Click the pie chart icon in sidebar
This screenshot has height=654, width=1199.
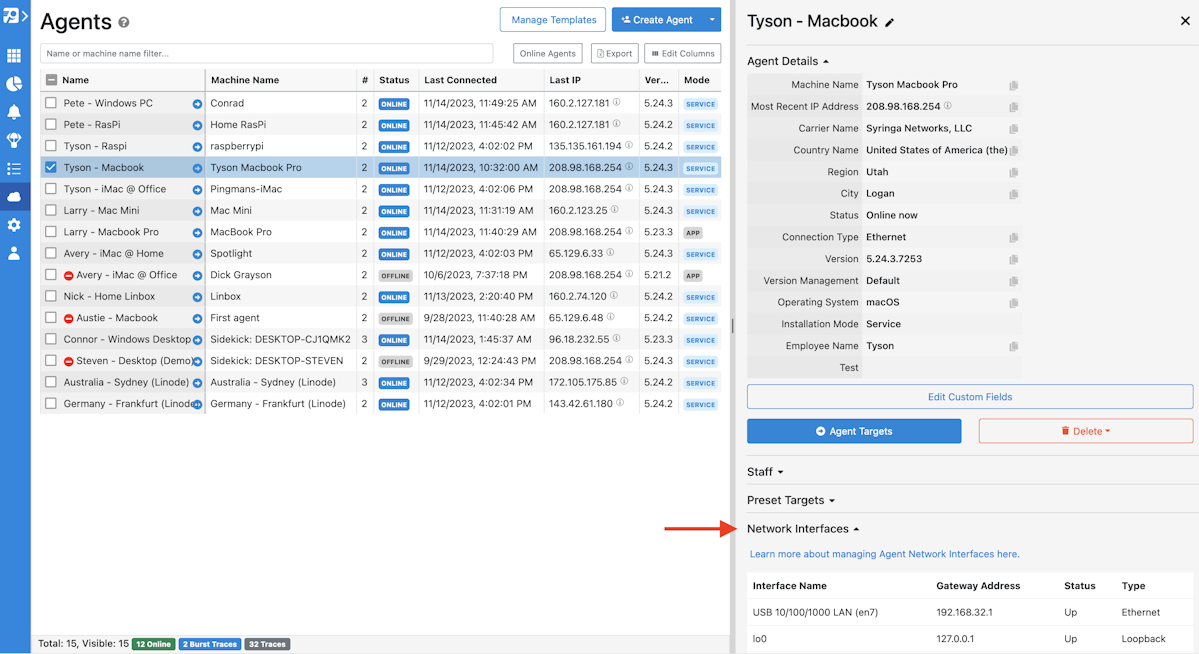[14, 84]
